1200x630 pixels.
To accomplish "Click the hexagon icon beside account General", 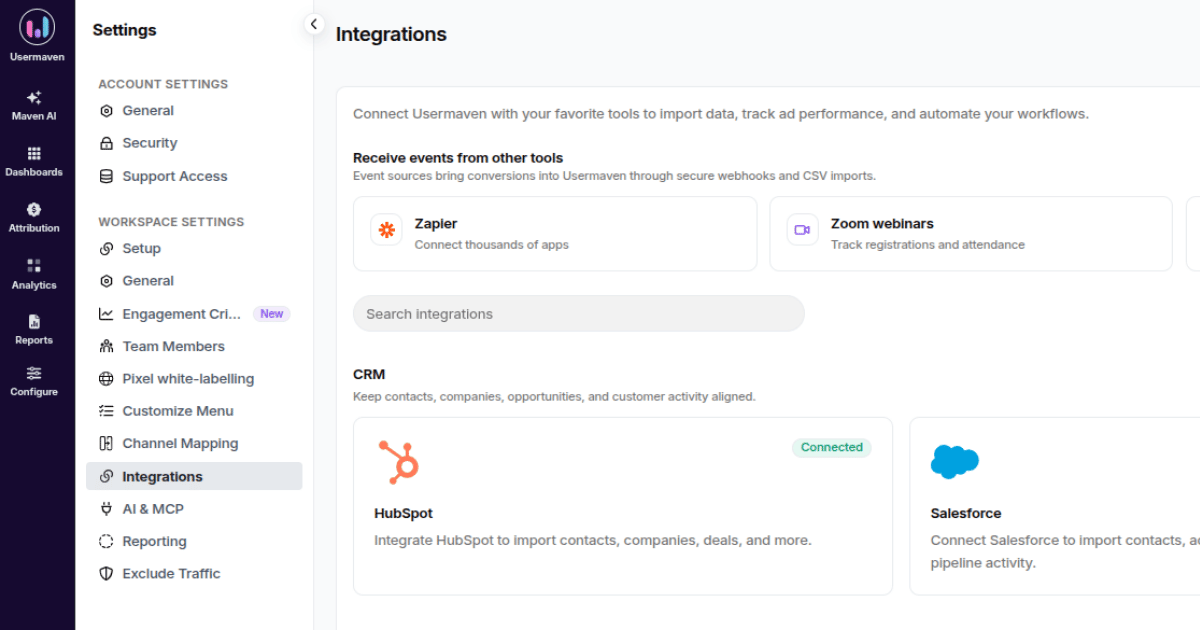I will click(x=106, y=111).
